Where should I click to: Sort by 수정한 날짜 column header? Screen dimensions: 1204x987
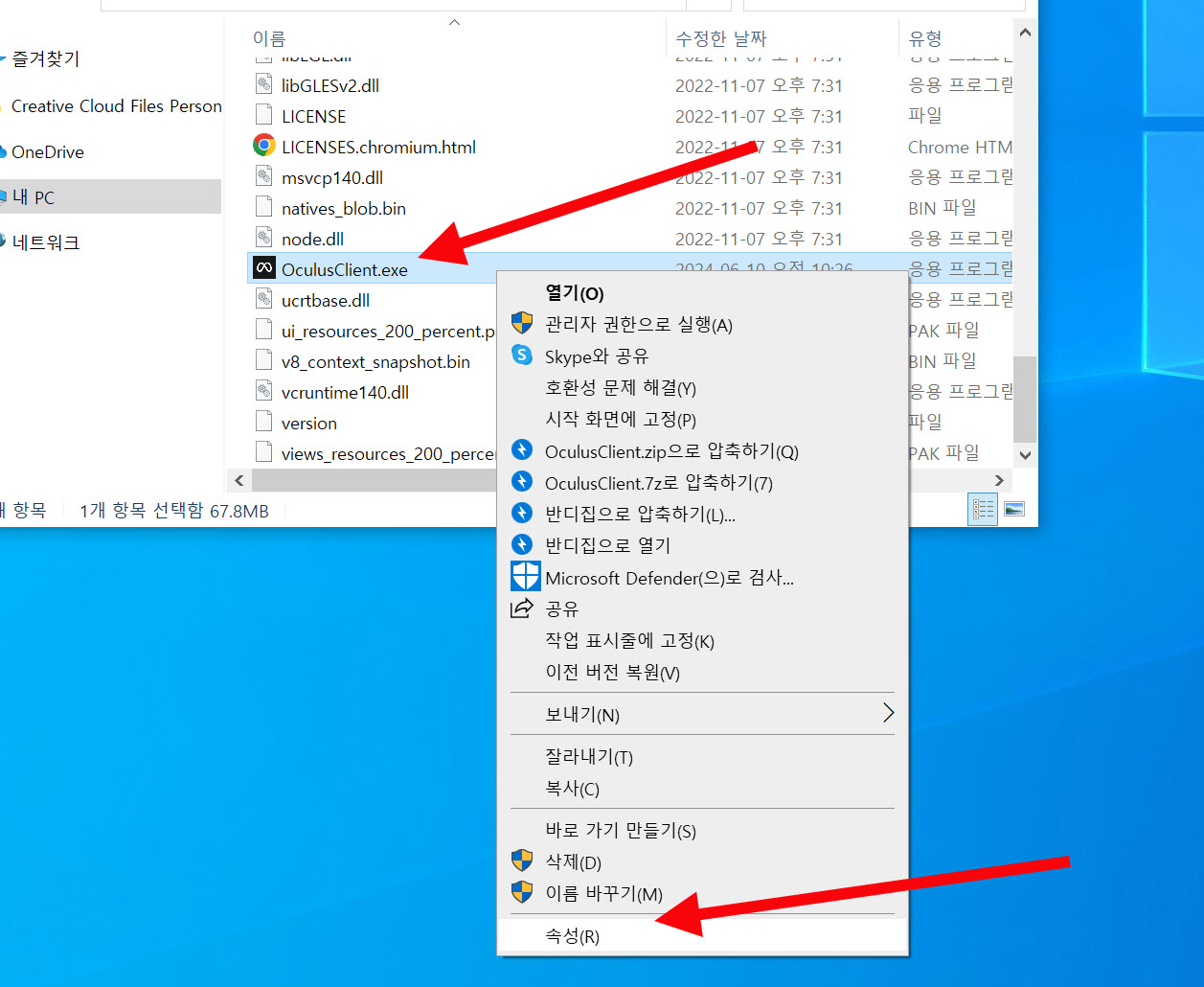coord(721,38)
